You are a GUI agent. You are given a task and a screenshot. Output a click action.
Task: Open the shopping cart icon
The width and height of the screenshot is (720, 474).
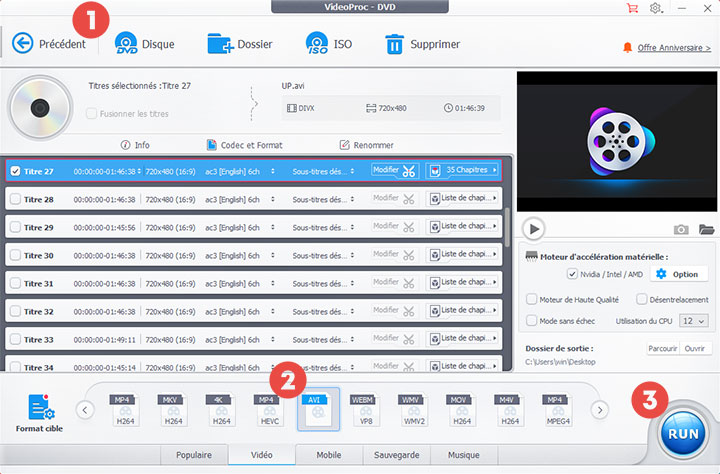632,8
